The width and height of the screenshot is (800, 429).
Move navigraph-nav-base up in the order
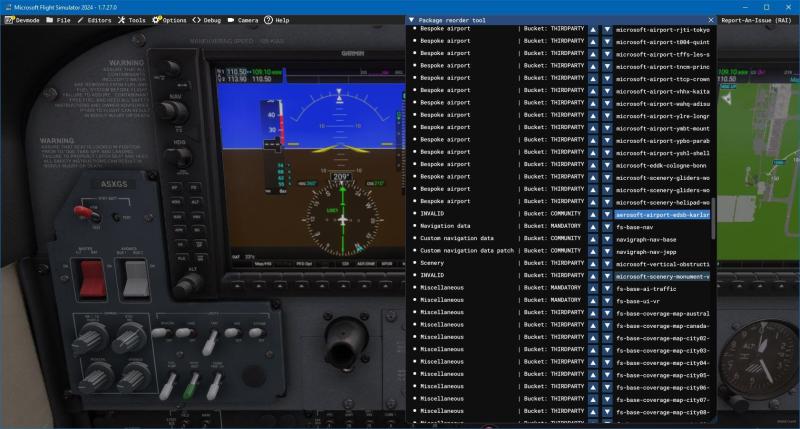pyautogui.click(x=593, y=239)
